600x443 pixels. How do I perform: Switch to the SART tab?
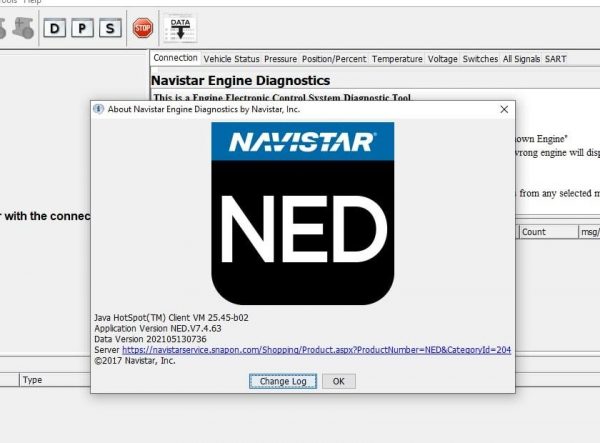tap(555, 59)
